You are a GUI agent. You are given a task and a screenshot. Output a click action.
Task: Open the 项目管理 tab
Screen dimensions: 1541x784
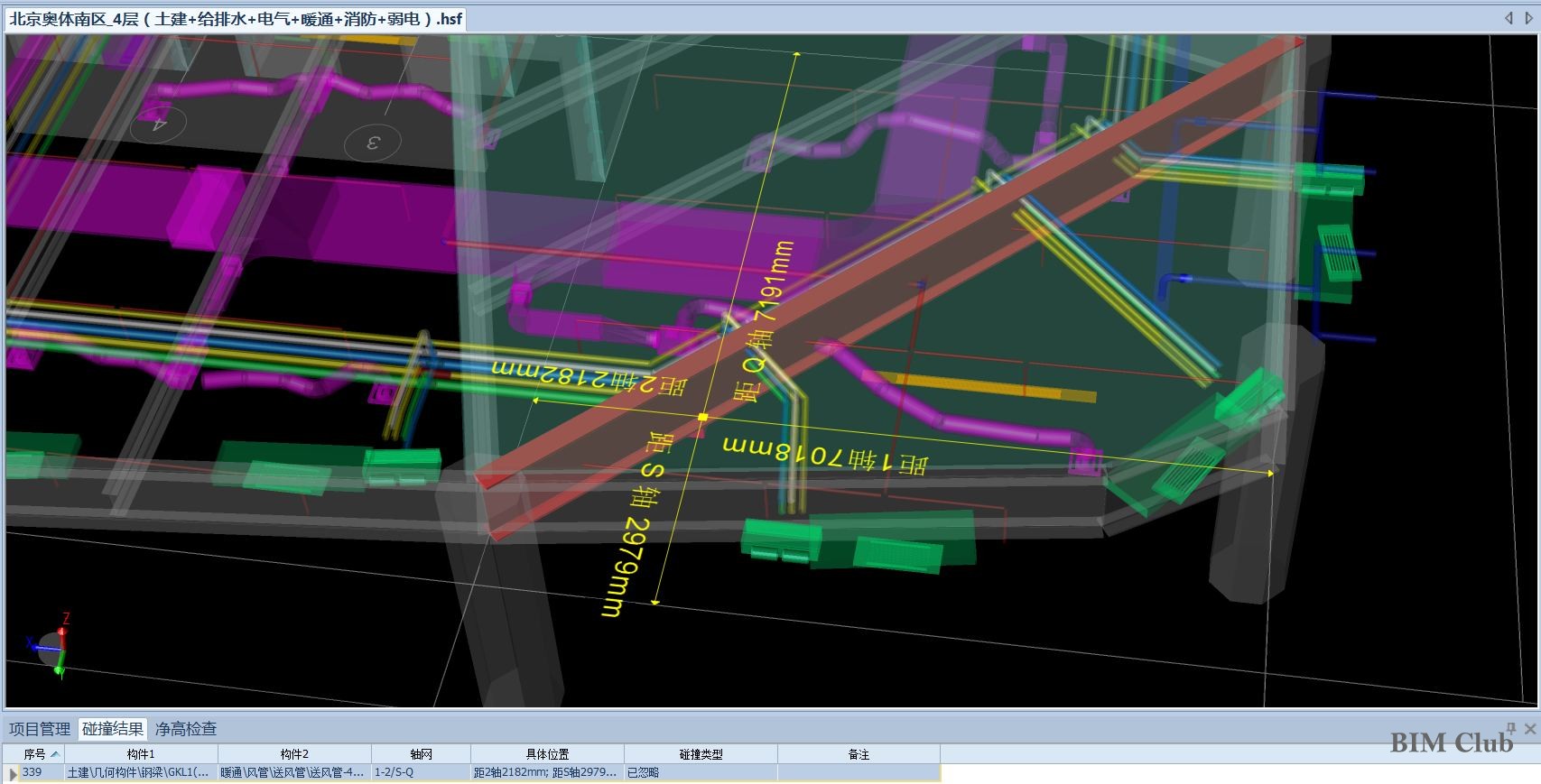point(40,729)
